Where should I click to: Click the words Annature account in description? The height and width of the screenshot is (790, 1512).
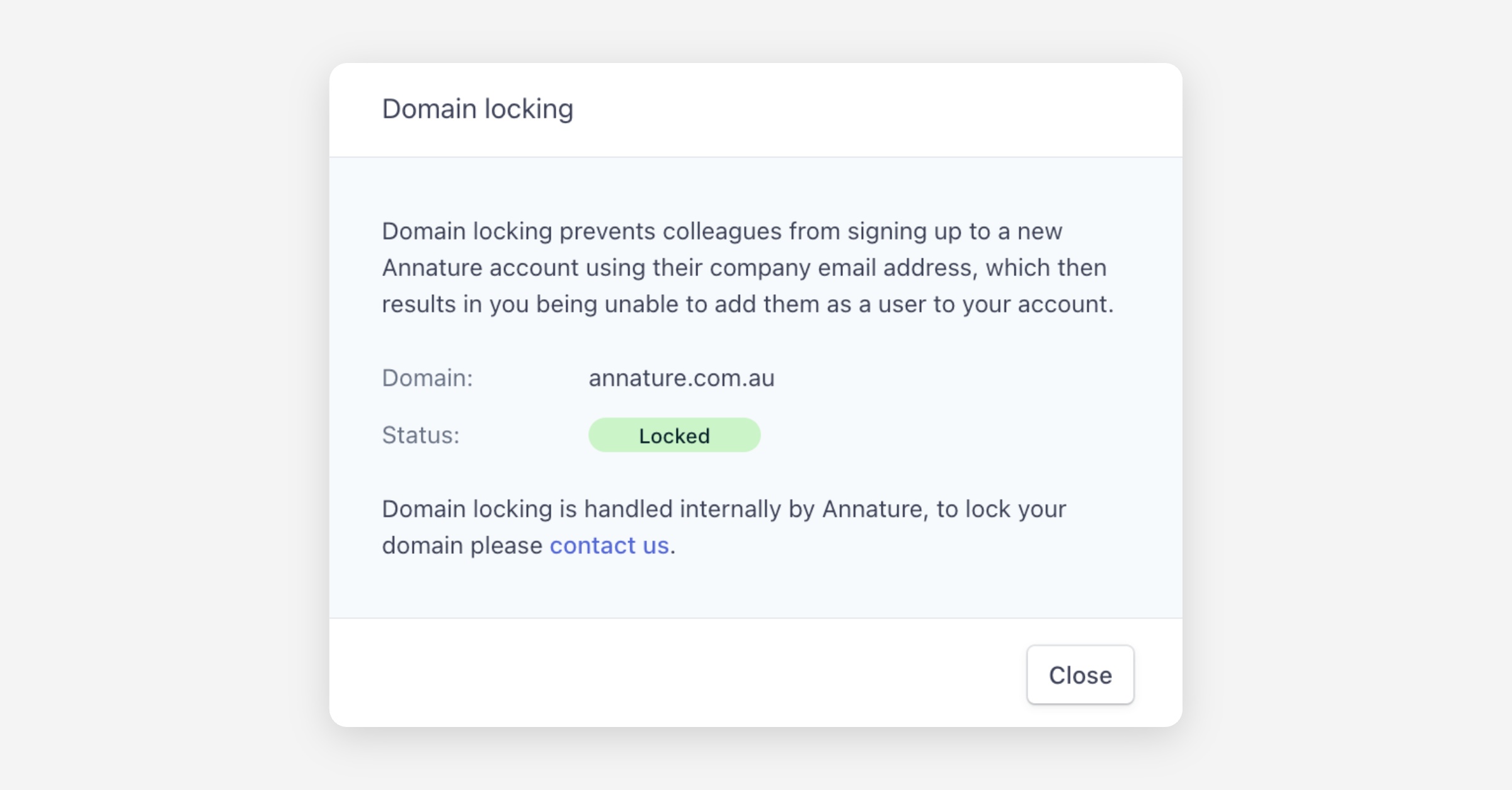point(480,268)
